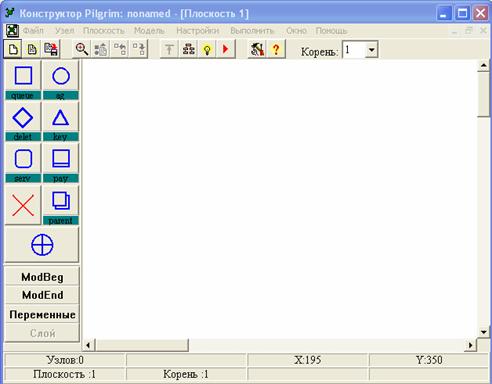Select the magnifier zoom tool

[x=82, y=49]
